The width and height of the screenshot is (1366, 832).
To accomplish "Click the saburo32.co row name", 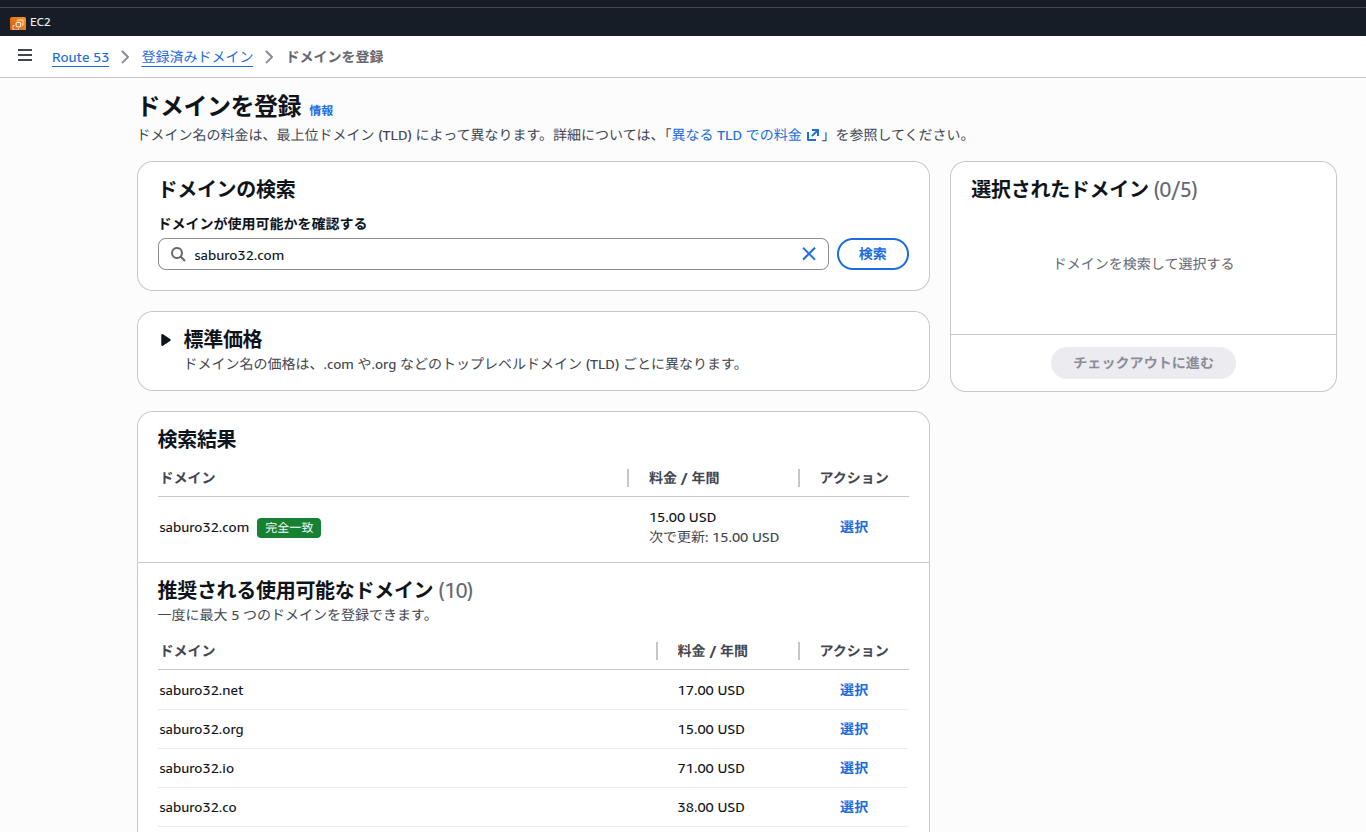I will (x=197, y=807).
